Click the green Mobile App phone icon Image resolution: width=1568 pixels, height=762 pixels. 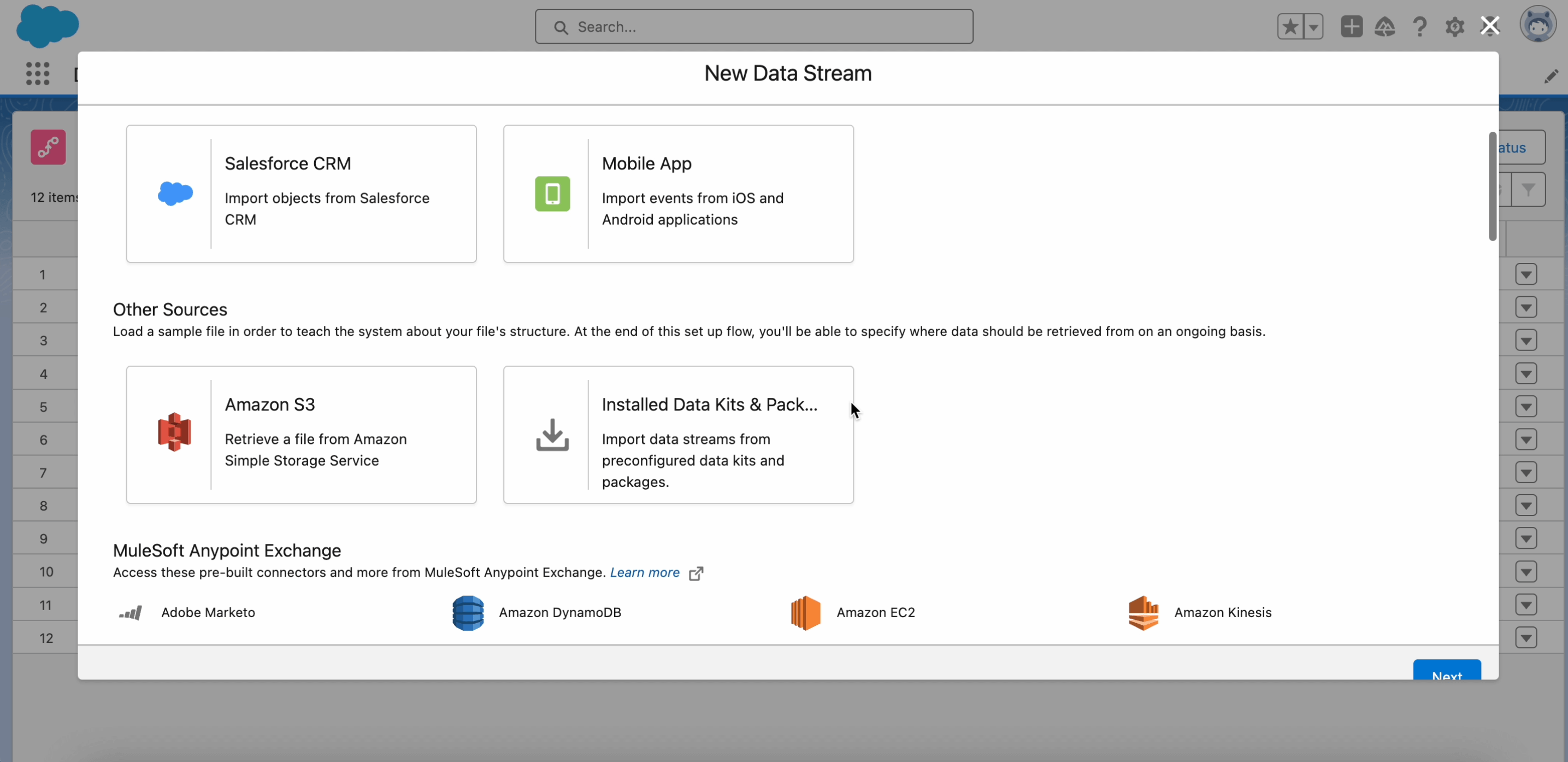click(x=552, y=194)
